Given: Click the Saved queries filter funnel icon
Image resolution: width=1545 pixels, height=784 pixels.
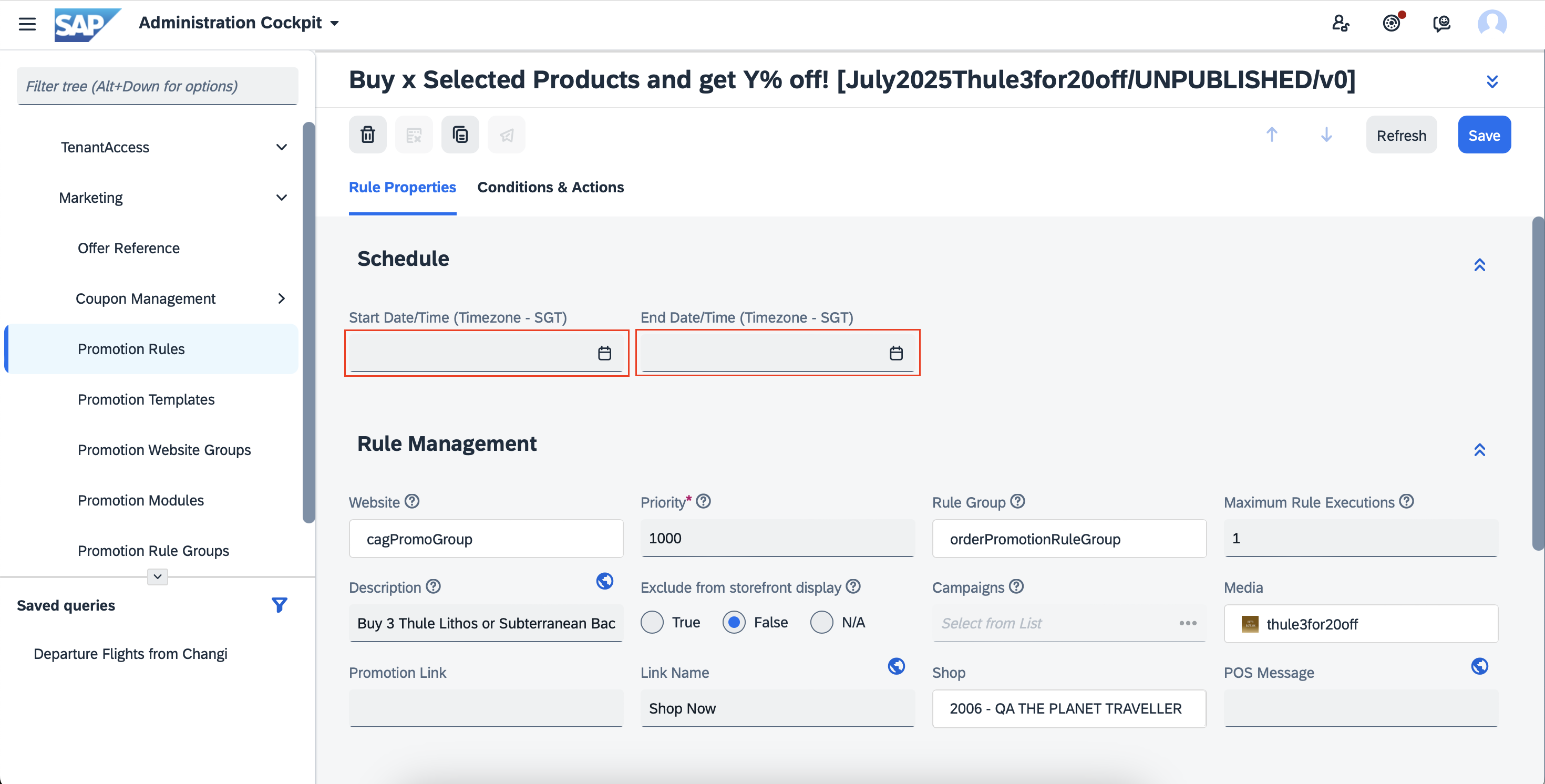Looking at the screenshot, I should point(279,605).
